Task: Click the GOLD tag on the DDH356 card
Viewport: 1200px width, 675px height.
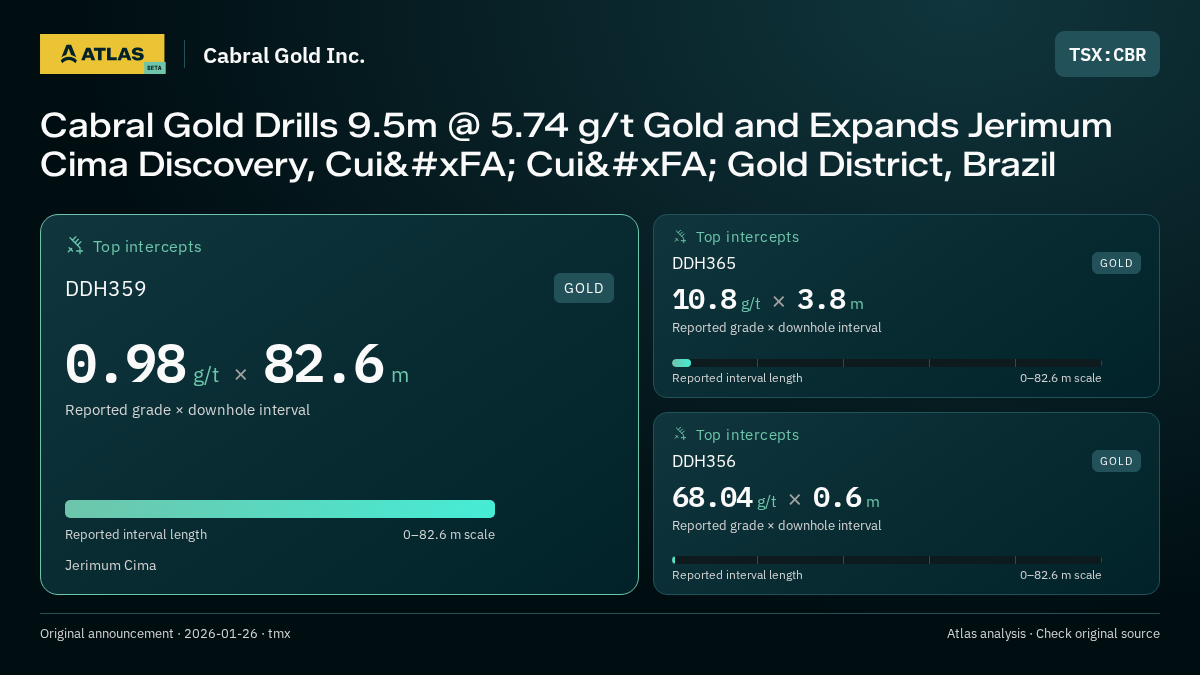Action: (x=1116, y=461)
